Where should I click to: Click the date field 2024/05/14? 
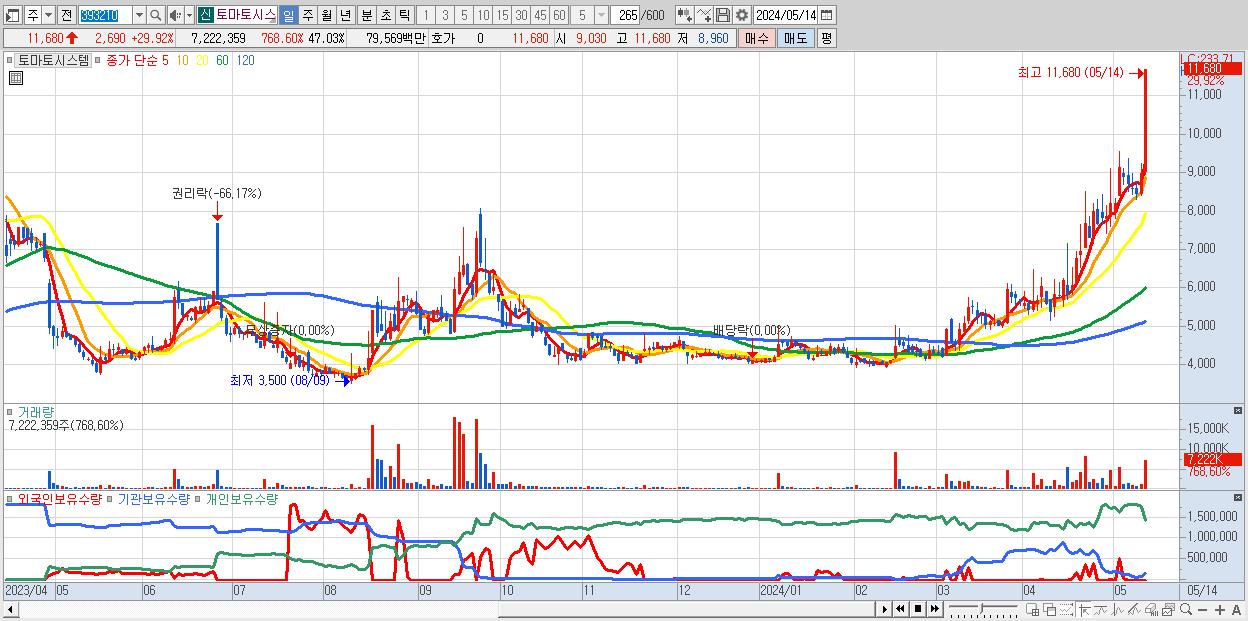coord(785,15)
